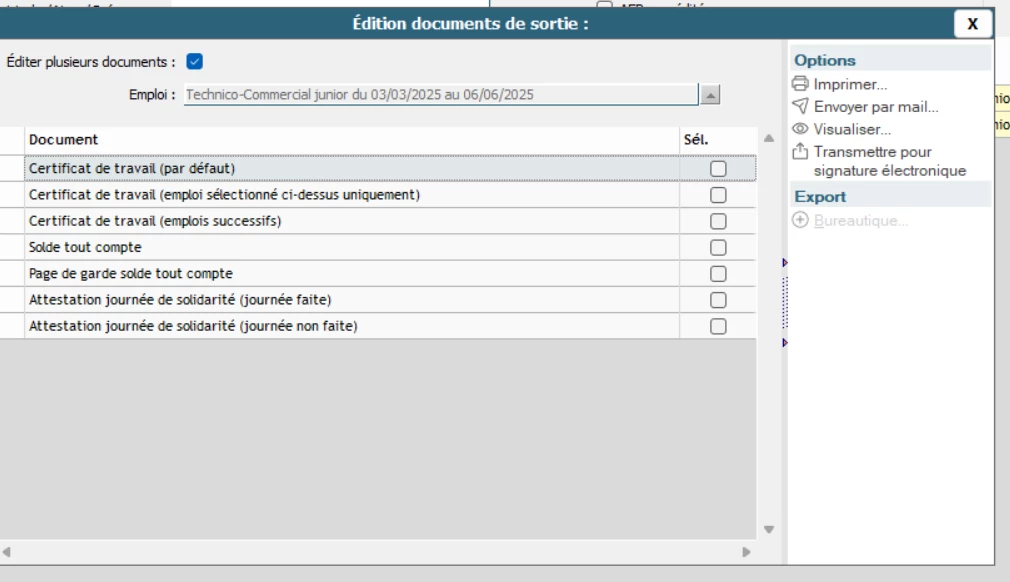Click the Emploi field Technico-Commercial junior
Viewport: 1010px width, 582px height.
(x=441, y=95)
